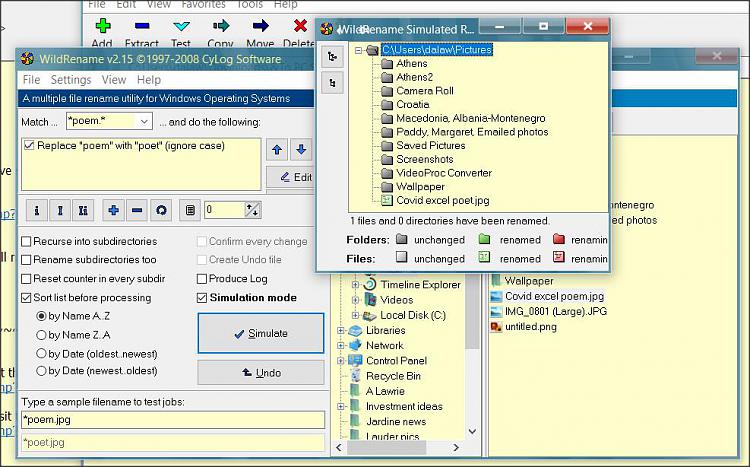Click the Copy arrow icon in background toolbar
Viewport: 750px width, 467px height.
coord(221,25)
